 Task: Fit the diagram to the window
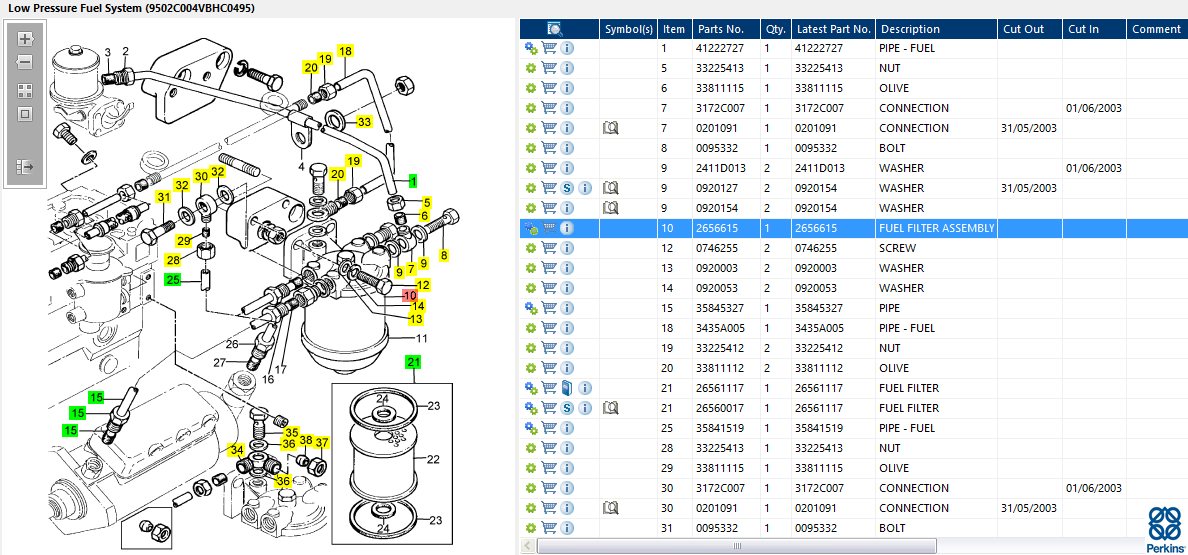click(x=25, y=114)
